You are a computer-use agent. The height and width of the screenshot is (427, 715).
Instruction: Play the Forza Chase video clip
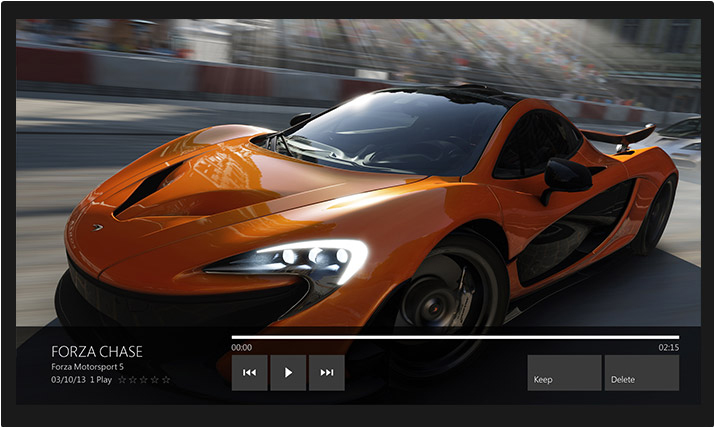[x=288, y=372]
